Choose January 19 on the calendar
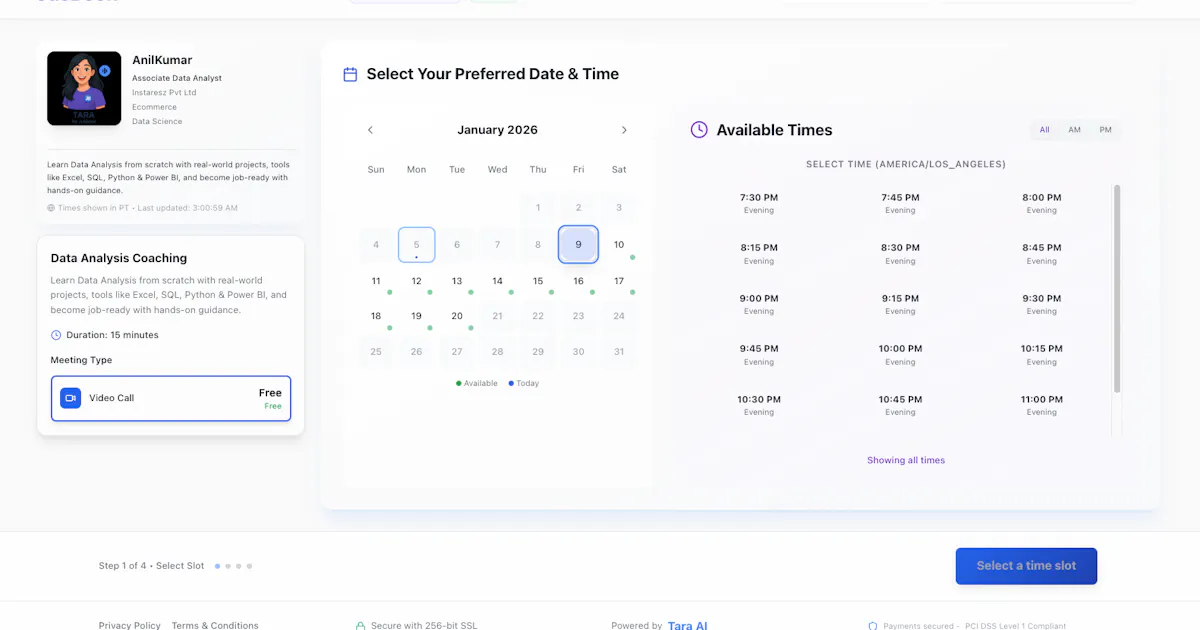1200x630 pixels. [x=417, y=316]
